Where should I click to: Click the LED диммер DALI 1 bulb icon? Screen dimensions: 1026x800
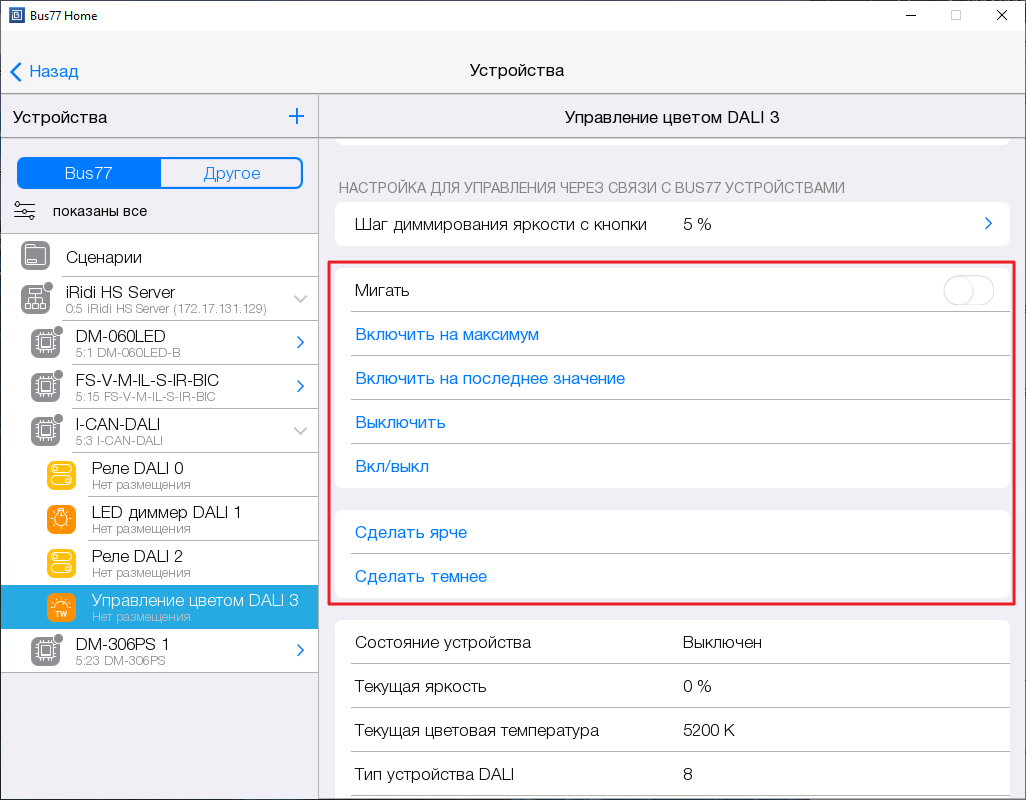61,520
